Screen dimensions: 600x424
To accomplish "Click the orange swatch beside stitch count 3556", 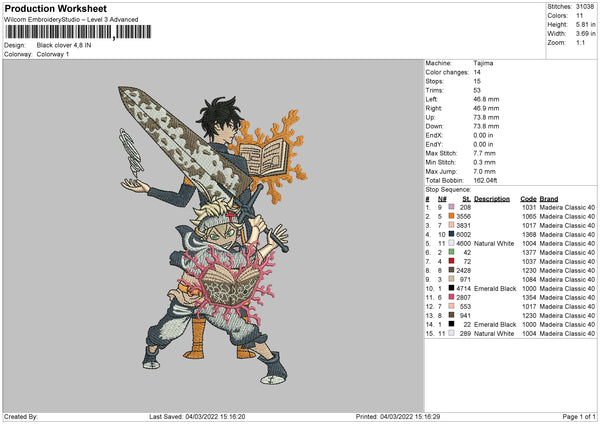I will click(x=452, y=216).
